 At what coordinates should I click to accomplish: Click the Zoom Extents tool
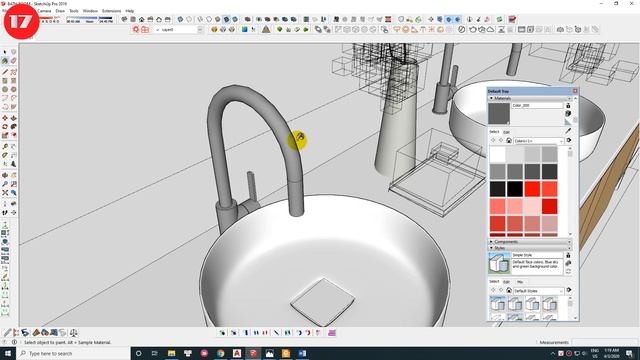coord(5,193)
